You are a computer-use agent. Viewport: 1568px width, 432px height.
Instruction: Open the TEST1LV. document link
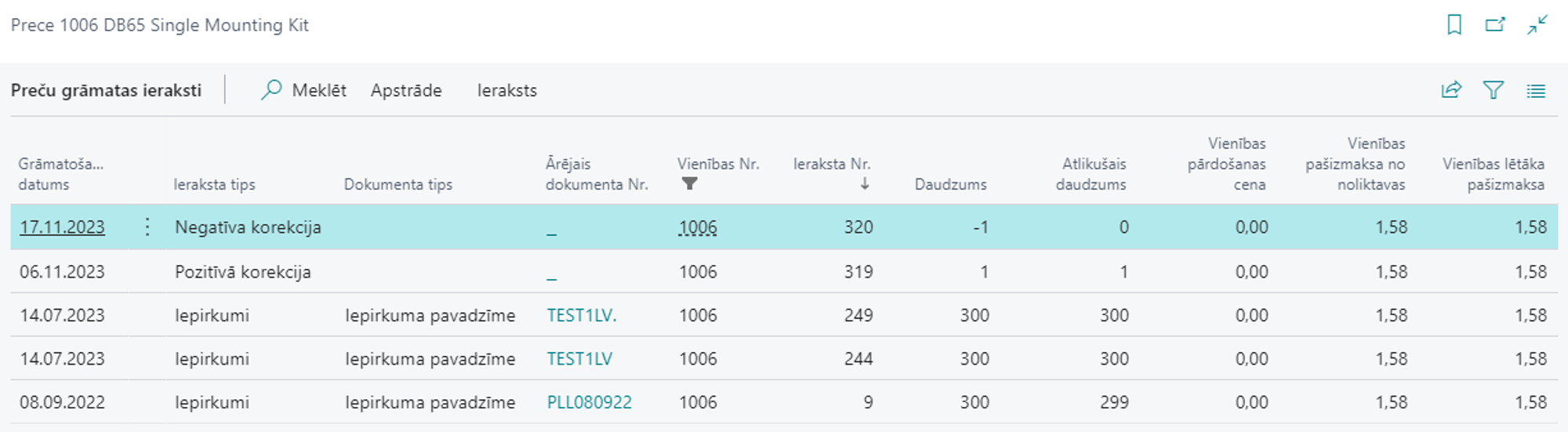tap(581, 315)
